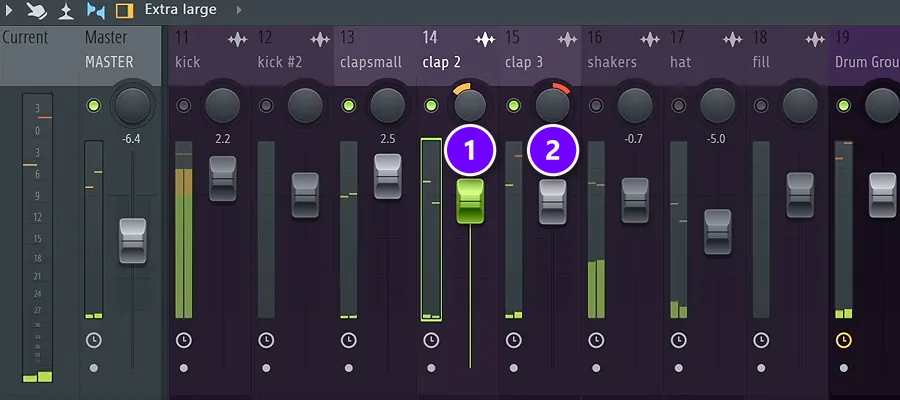Mute the clapsmall track green LED
Screen dimensions: 900x400
click(x=348, y=106)
